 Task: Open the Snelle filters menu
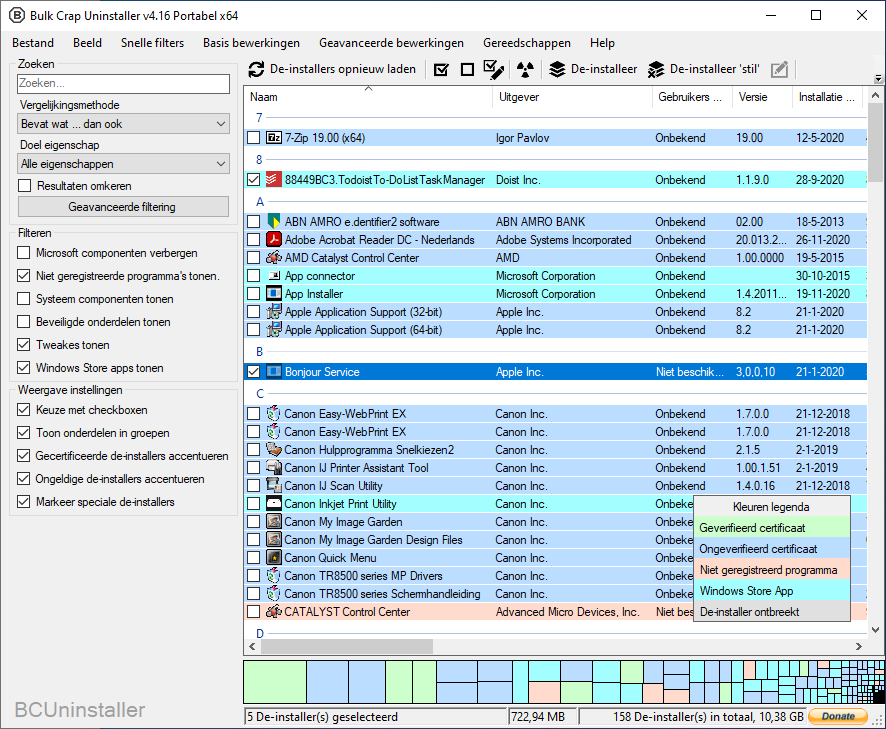(x=153, y=43)
